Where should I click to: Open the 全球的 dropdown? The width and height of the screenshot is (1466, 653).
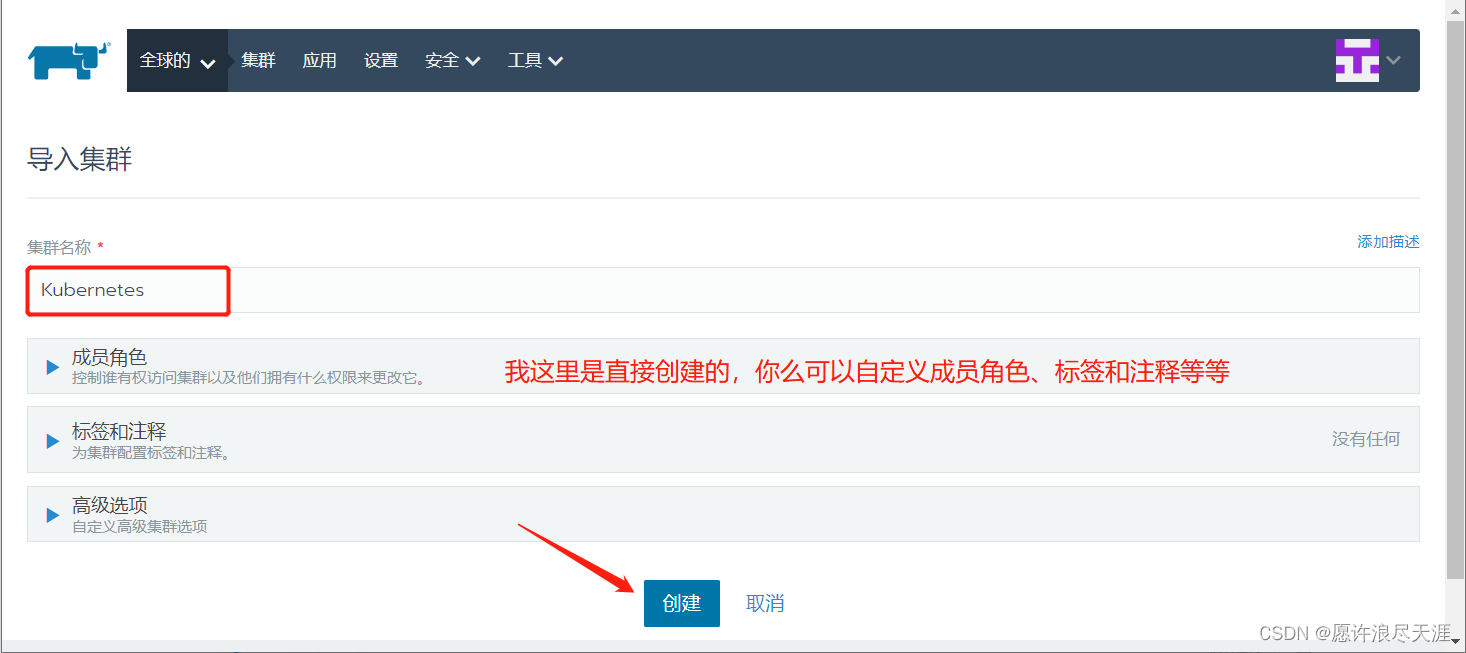(177, 61)
